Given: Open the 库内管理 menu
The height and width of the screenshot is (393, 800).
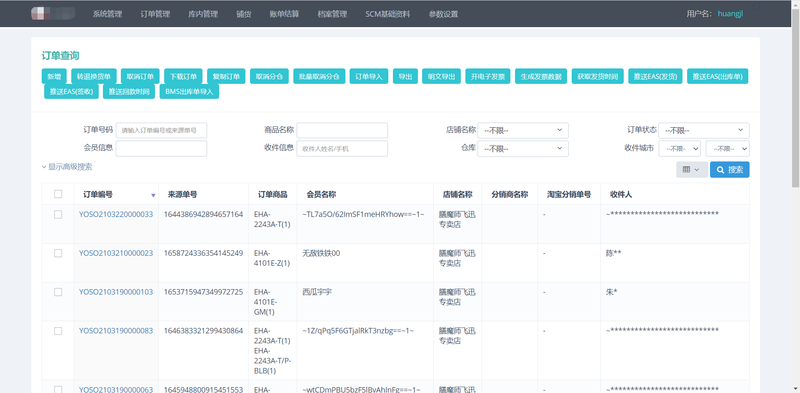Looking at the screenshot, I should tap(203, 14).
